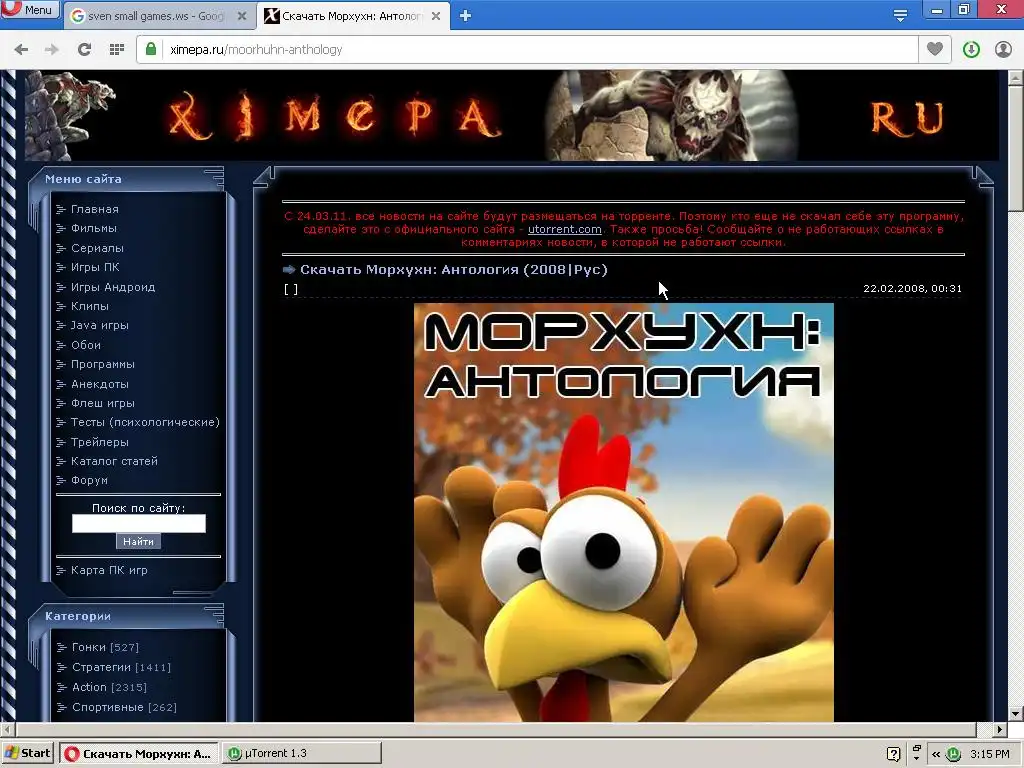
Task: Close the Google search tab
Action: [242, 16]
